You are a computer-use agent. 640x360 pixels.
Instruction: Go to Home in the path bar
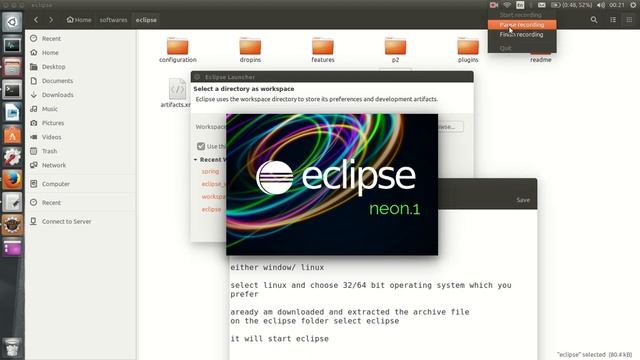pos(79,20)
